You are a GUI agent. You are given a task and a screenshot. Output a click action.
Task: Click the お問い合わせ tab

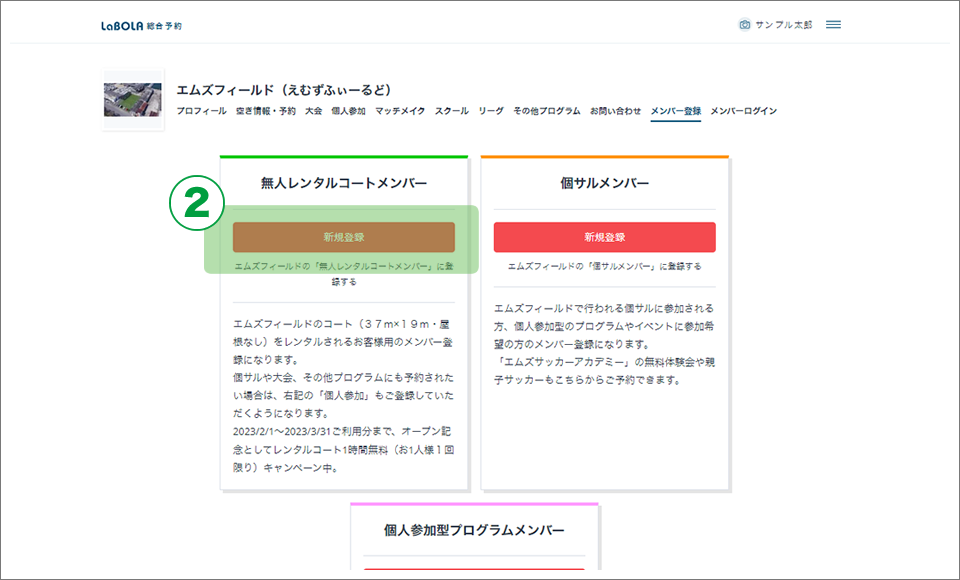point(615,111)
